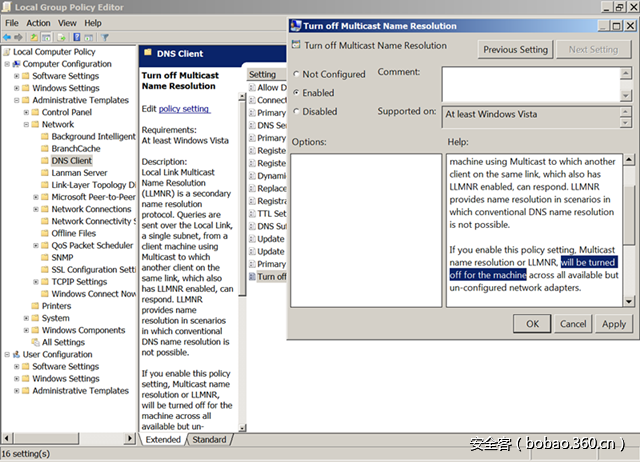The image size is (640, 462).
Task: Choose the Enabled radio option
Action: [297, 93]
